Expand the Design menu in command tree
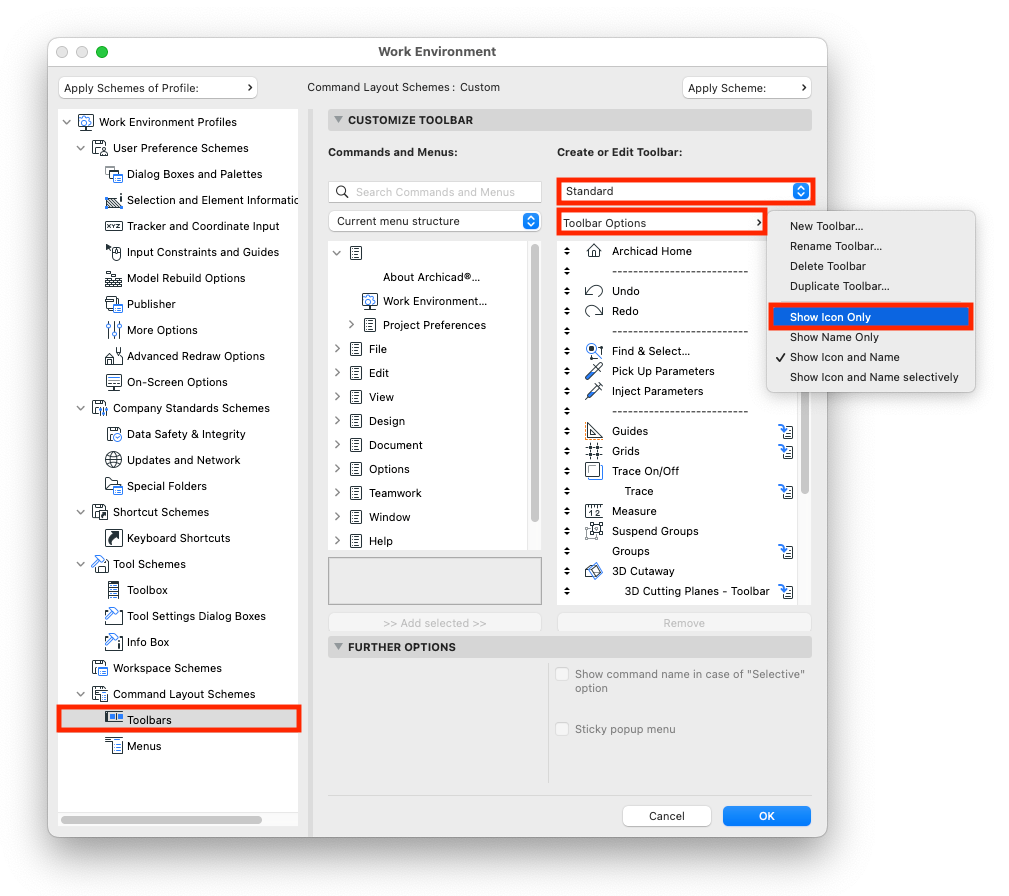Screen dimensions: 1009x896 [338, 421]
